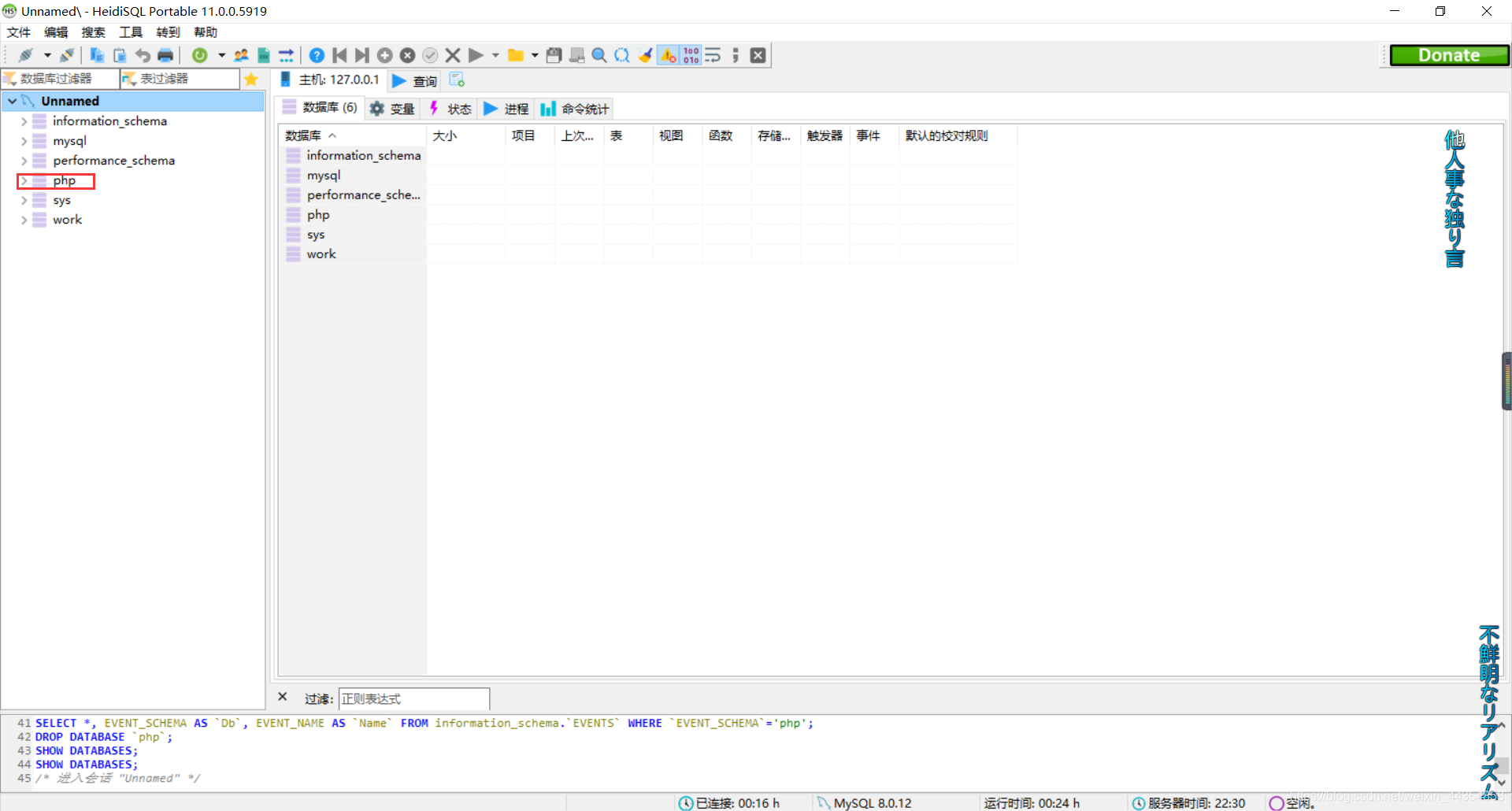The height and width of the screenshot is (811, 1512).
Task: Open the 帮助 menu
Action: [x=206, y=32]
